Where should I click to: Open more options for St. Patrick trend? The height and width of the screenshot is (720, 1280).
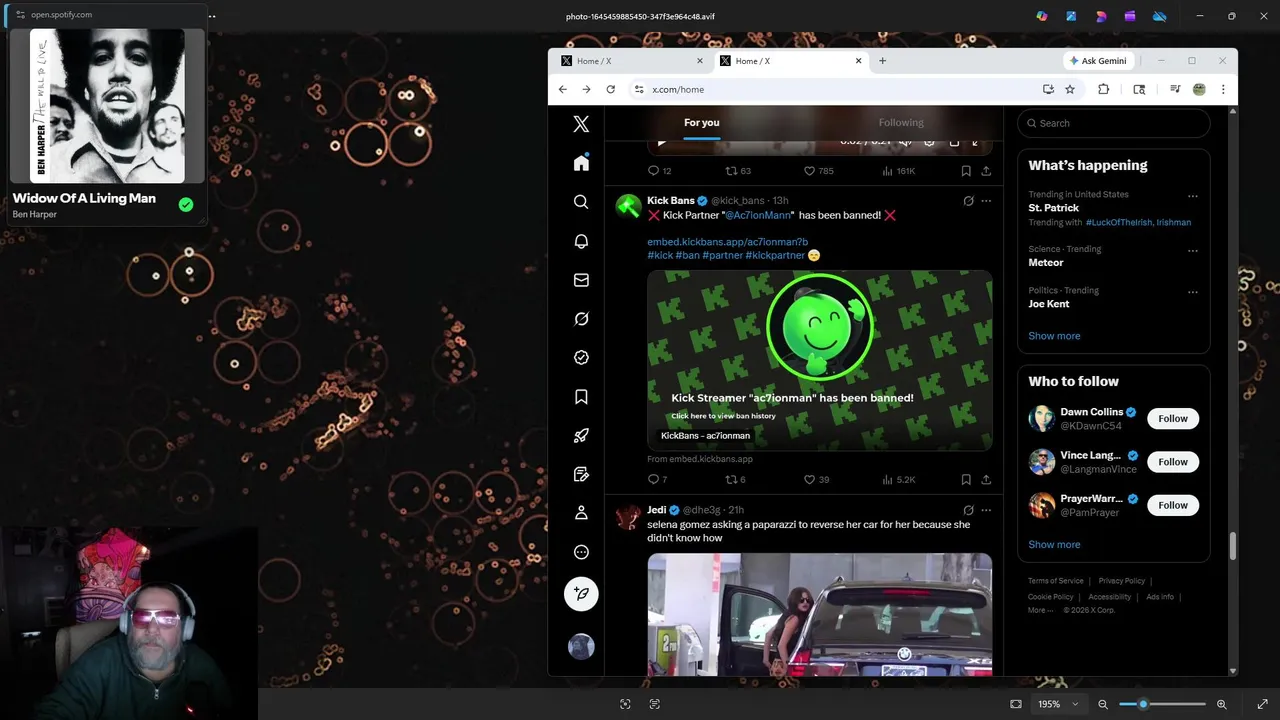tap(1192, 196)
